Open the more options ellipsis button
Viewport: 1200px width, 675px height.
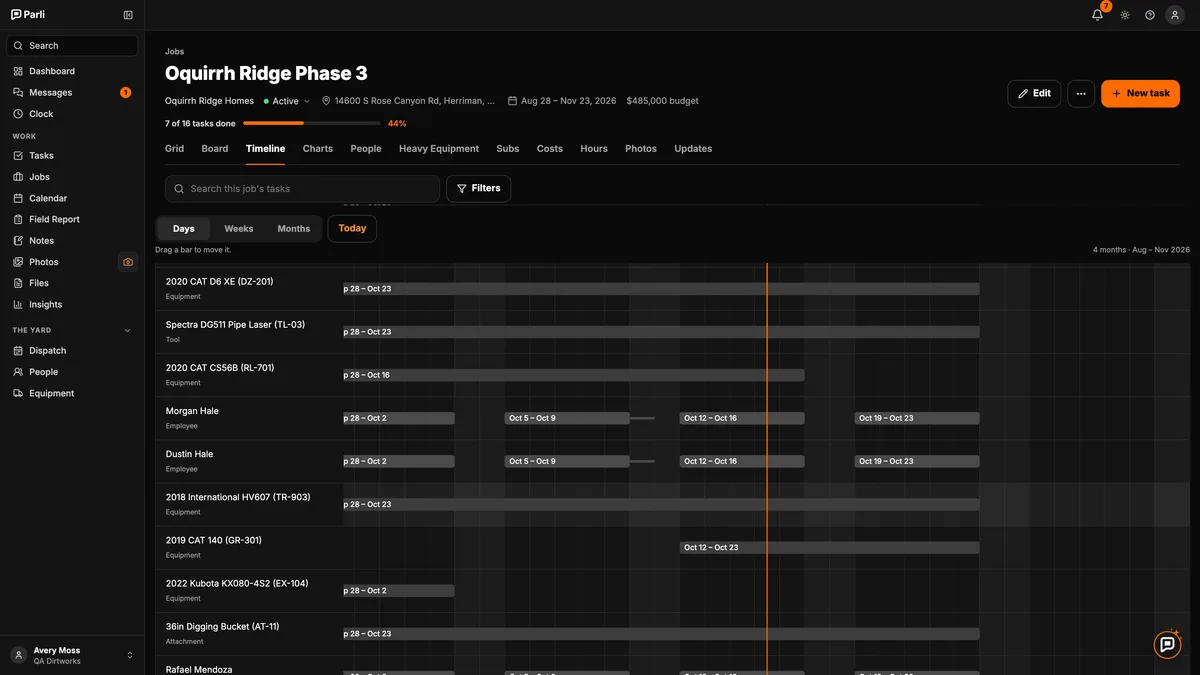point(1081,93)
